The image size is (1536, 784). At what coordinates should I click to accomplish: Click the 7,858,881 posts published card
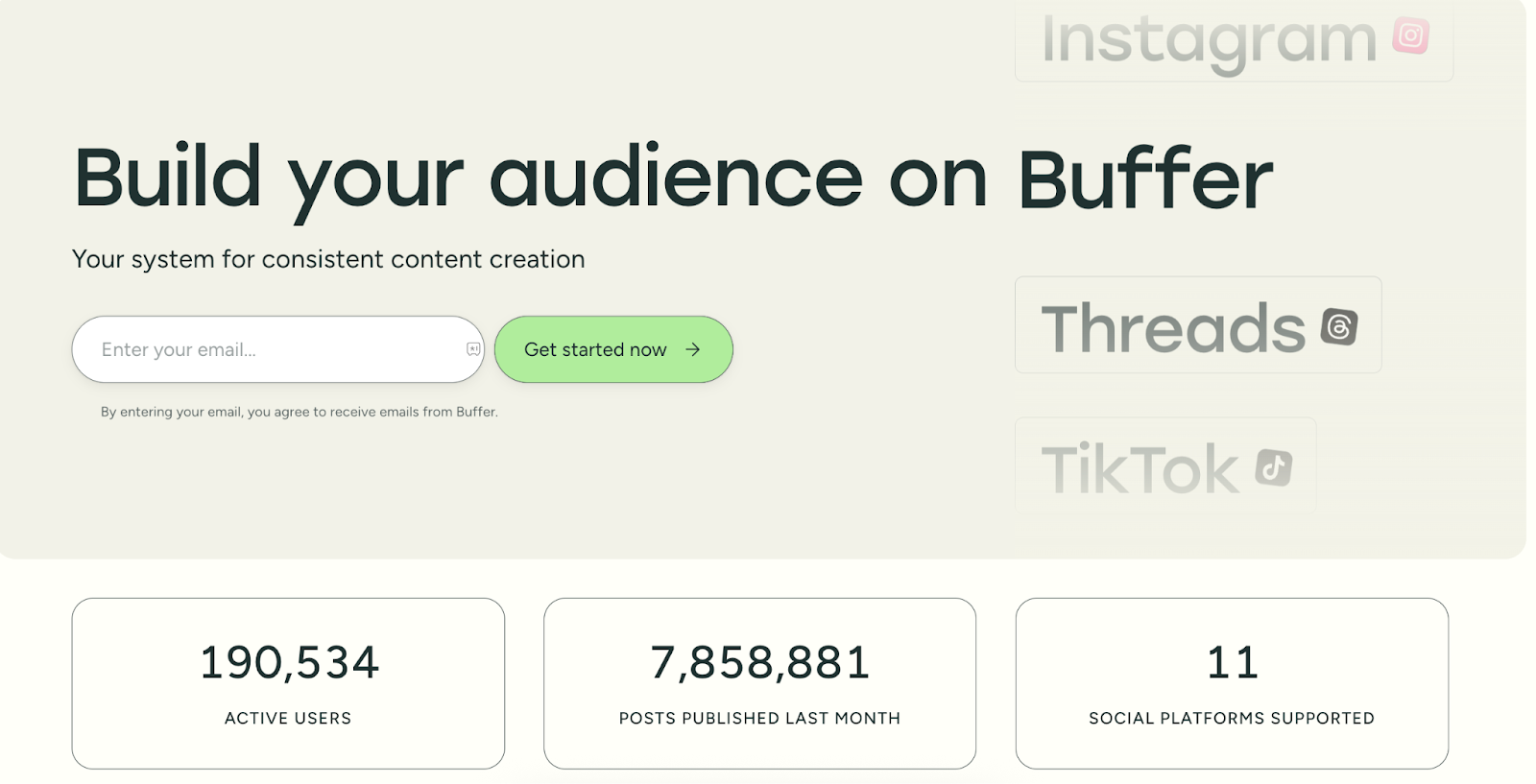(759, 683)
